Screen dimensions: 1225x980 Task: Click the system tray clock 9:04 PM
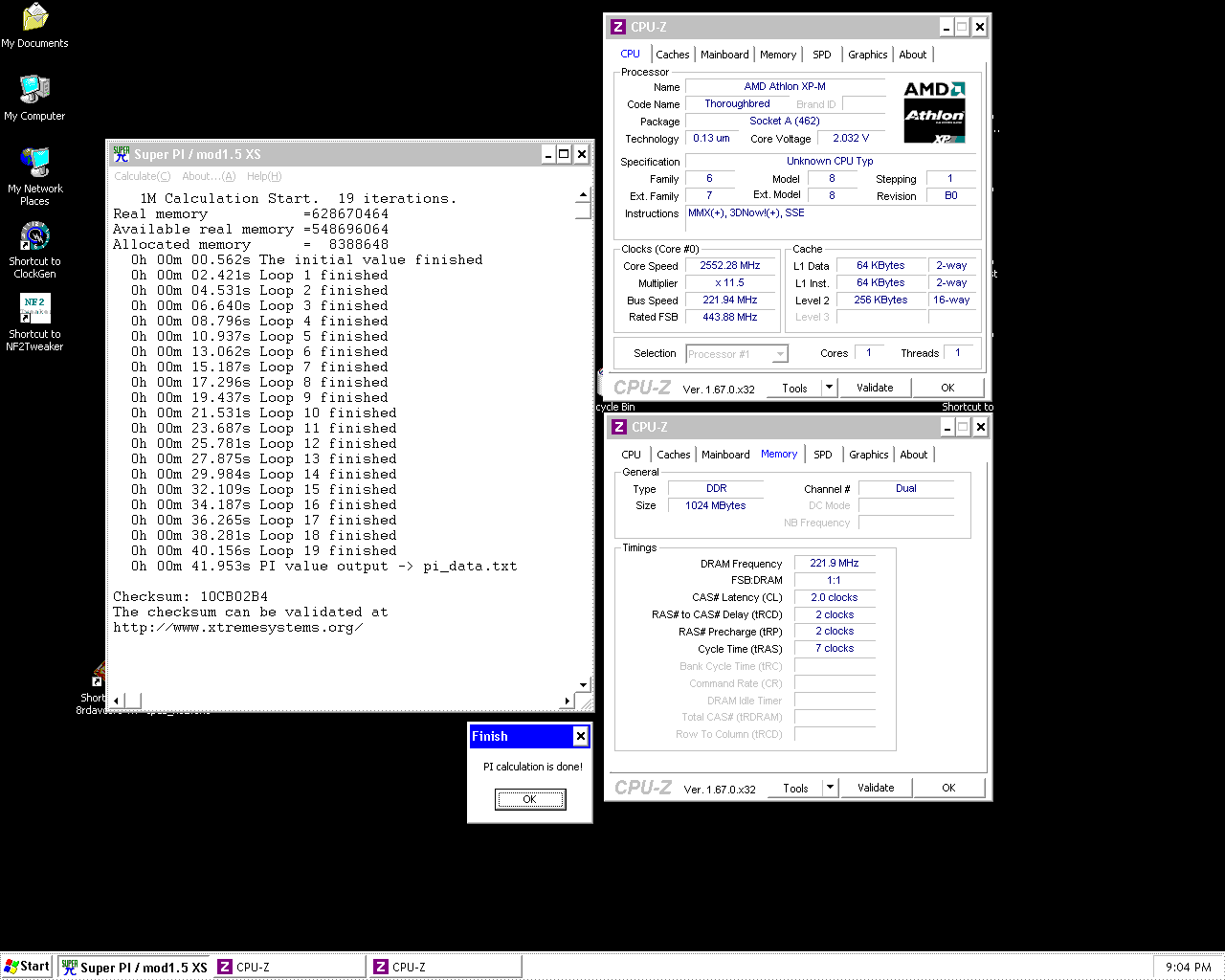point(1188,968)
